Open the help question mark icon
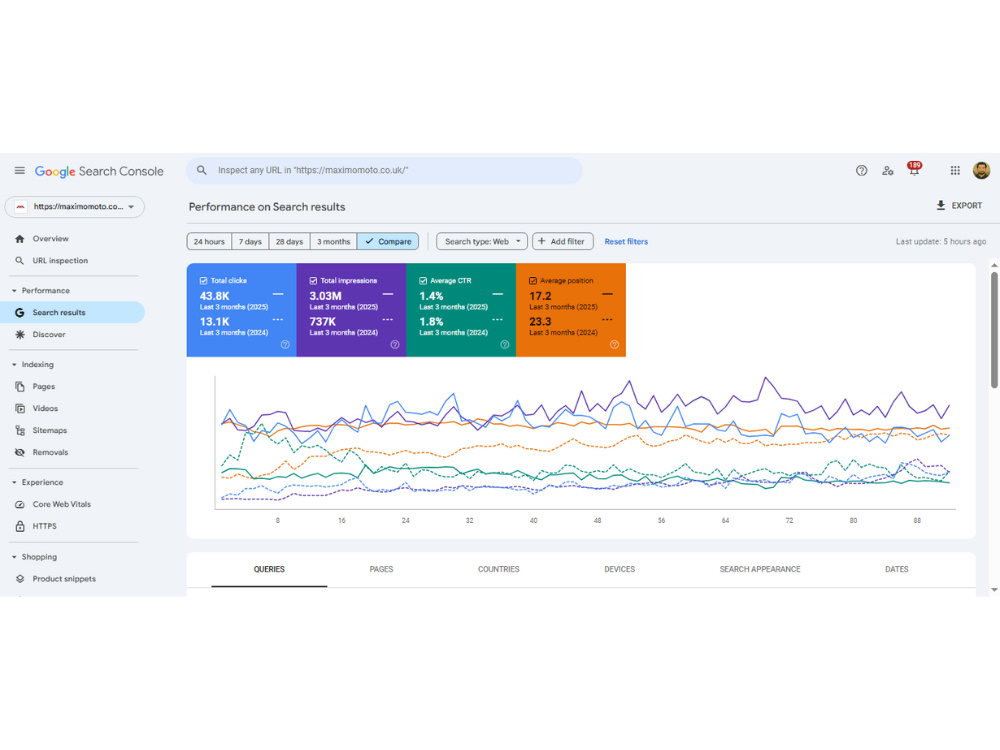Screen dimensions: 1000x750 861,171
